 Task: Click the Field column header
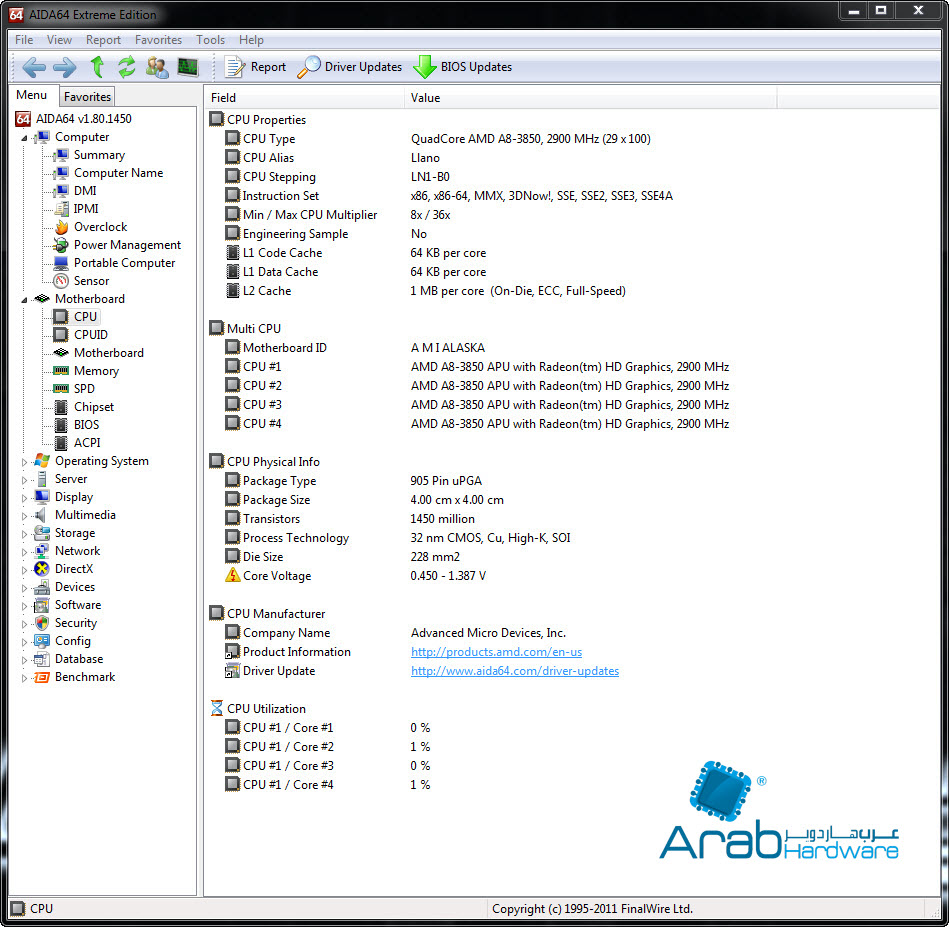[304, 97]
